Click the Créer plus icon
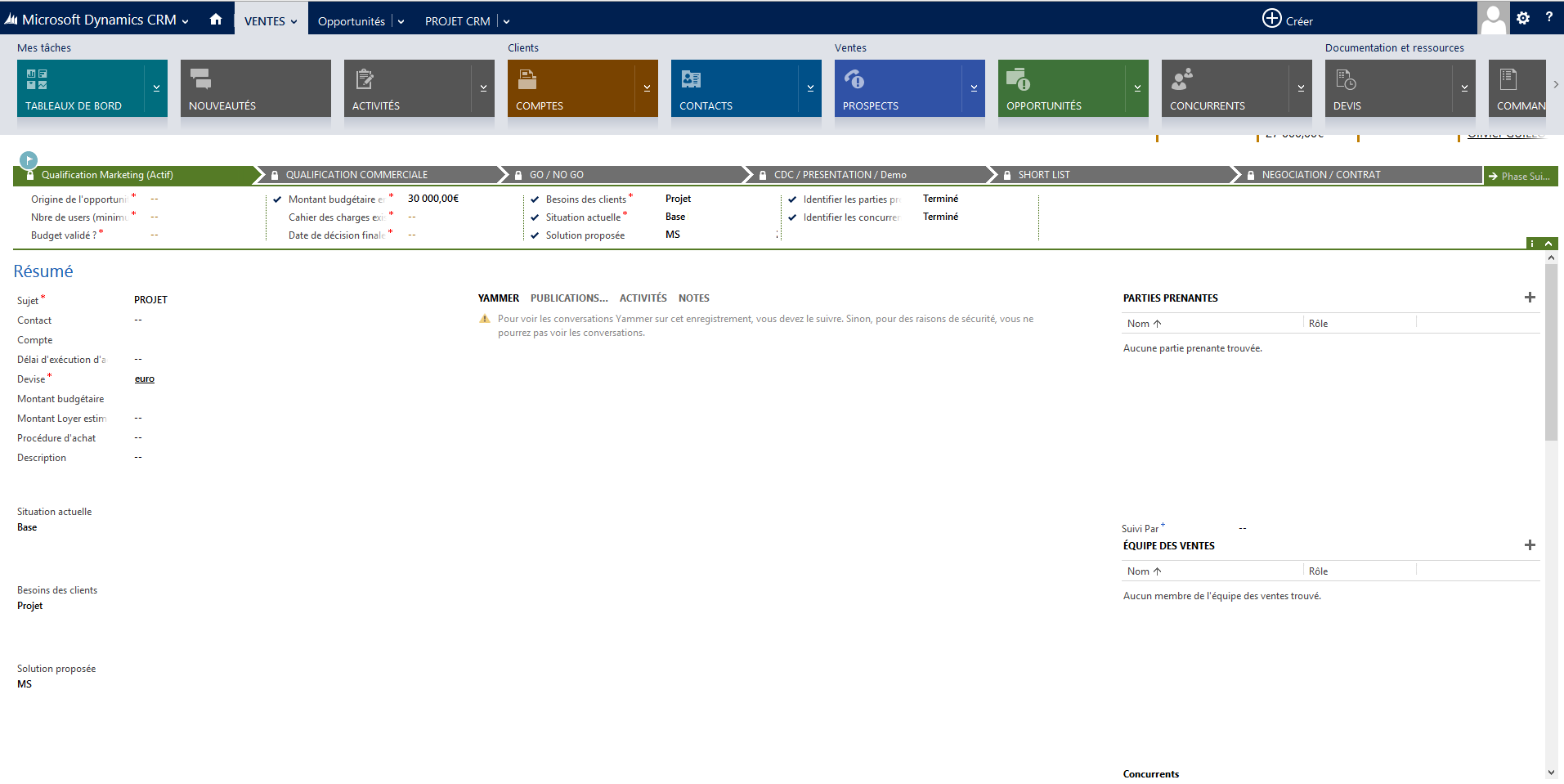Image resolution: width=1564 pixels, height=784 pixels. (1271, 18)
